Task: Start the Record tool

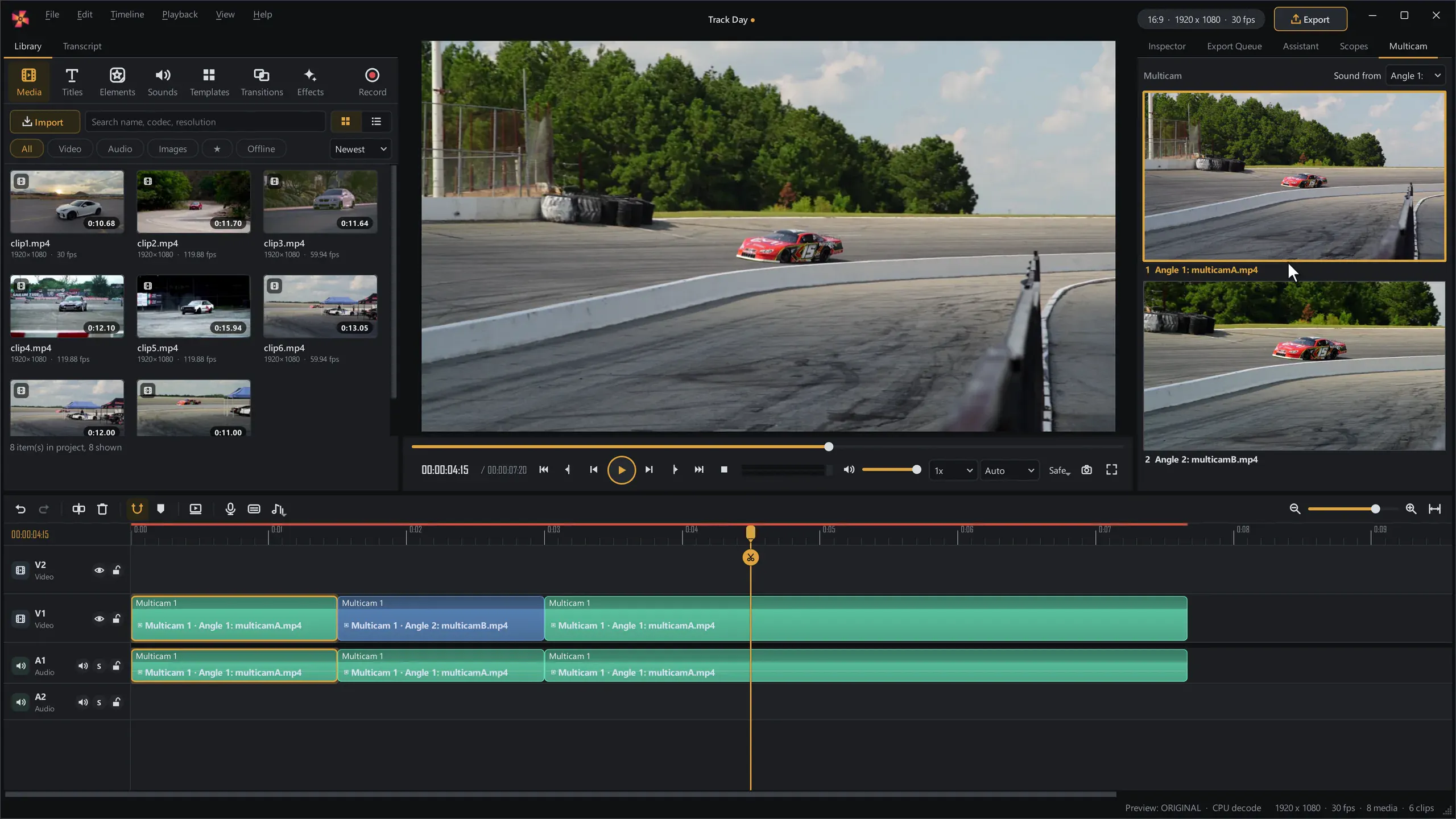Action: click(372, 82)
